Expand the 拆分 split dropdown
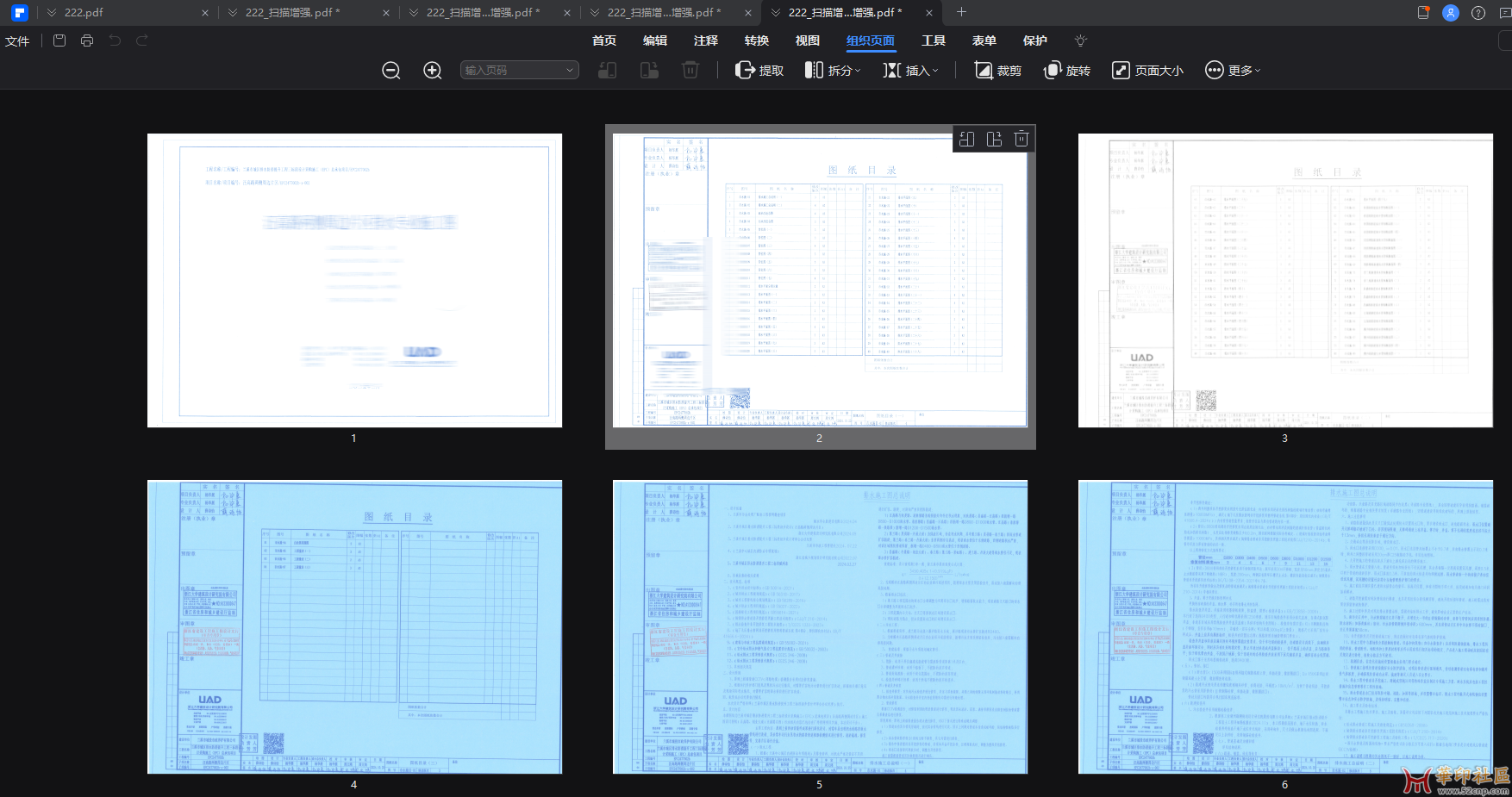Image resolution: width=1512 pixels, height=797 pixels. point(833,71)
